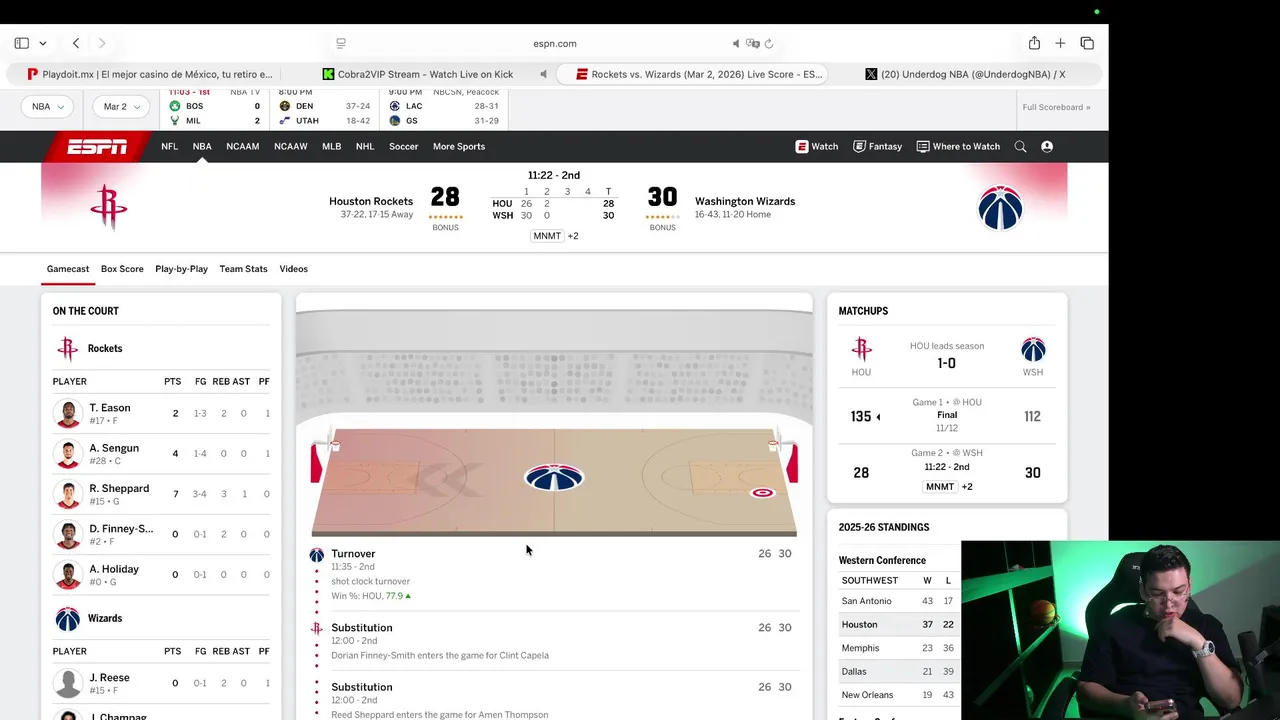Open the Mar 2 date dropdown

tap(121, 106)
